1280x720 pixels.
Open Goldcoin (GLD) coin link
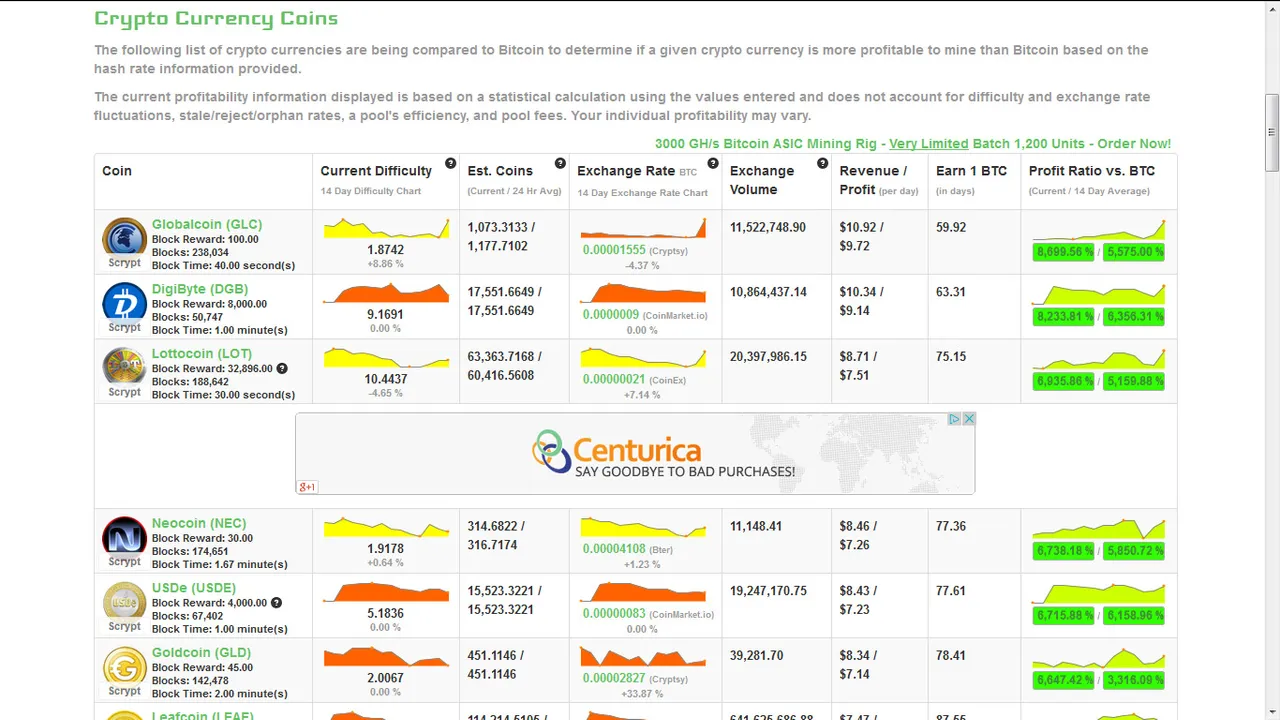(201, 652)
